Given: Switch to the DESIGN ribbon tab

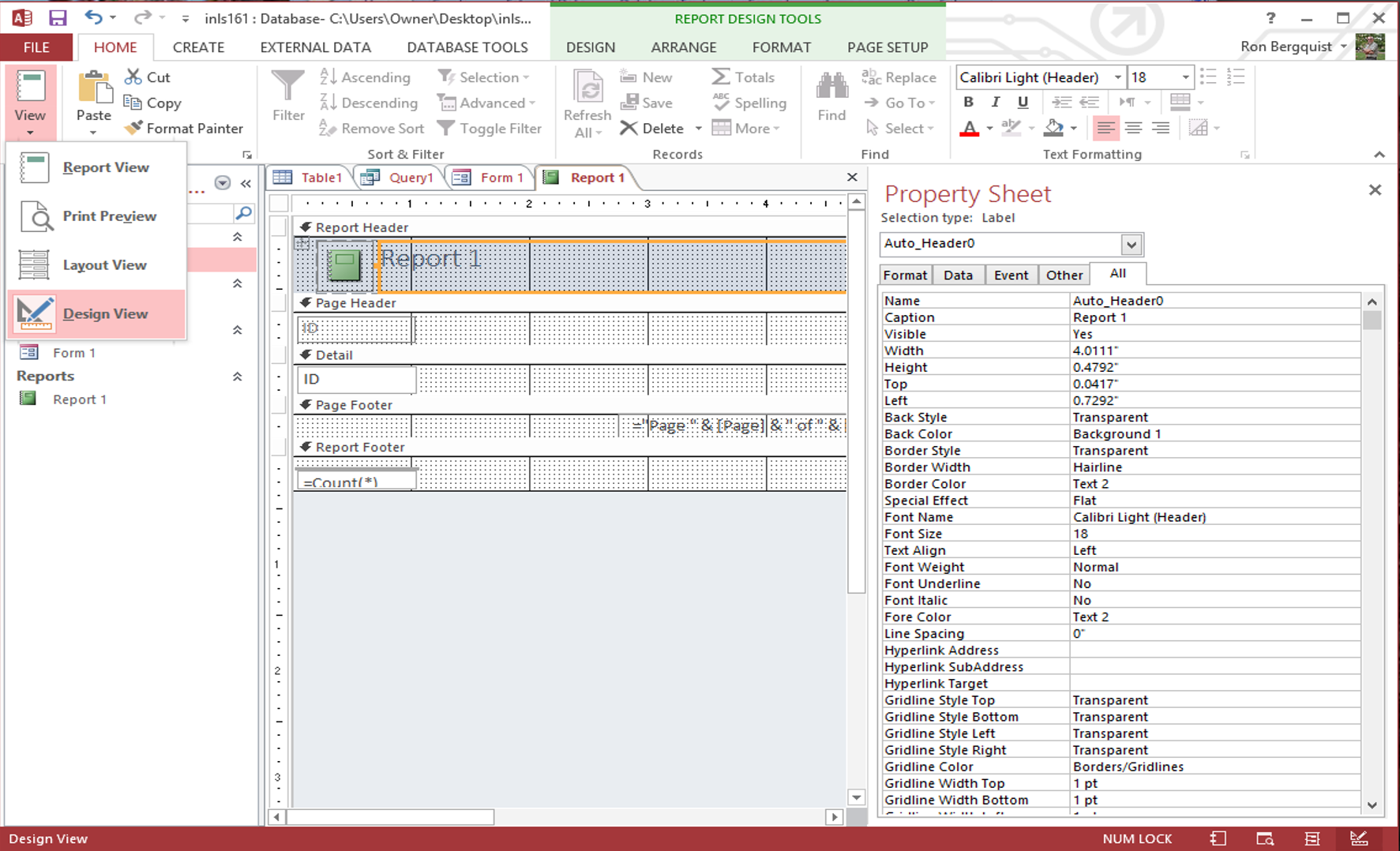Looking at the screenshot, I should coord(590,47).
